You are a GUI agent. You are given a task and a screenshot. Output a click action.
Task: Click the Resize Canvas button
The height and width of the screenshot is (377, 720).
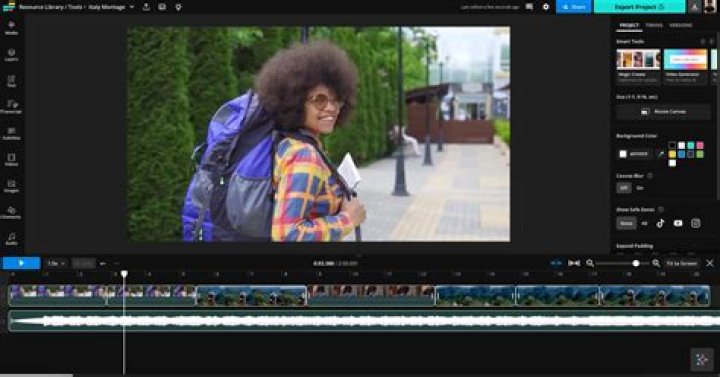click(664, 112)
